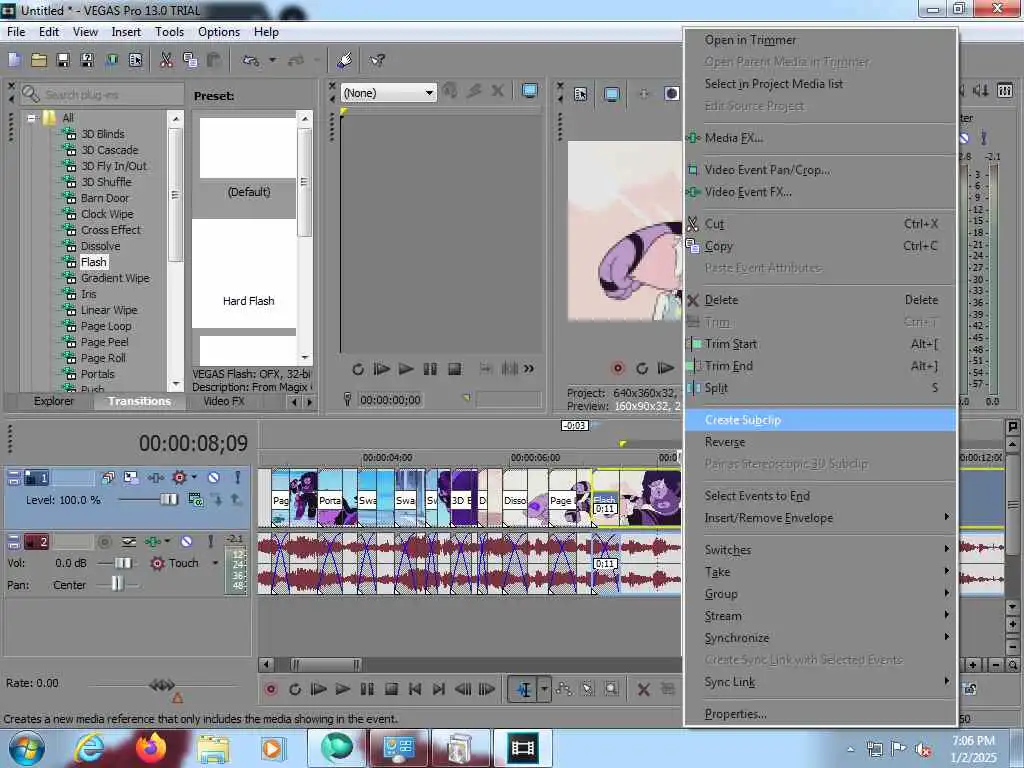
Task: Choose Open in Trimmer from context menu
Action: (x=820, y=40)
